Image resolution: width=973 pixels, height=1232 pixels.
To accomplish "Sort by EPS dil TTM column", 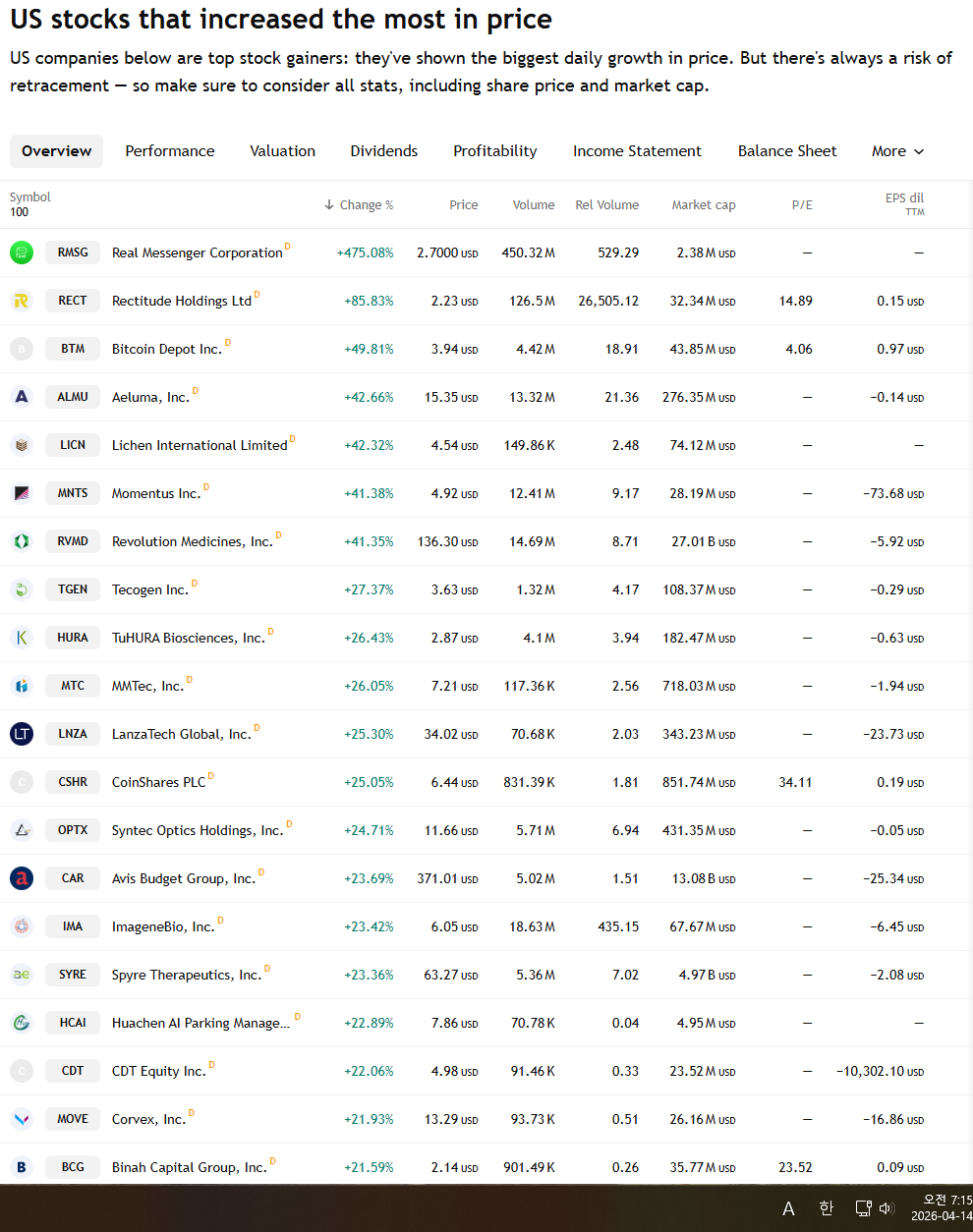I will pos(904,204).
